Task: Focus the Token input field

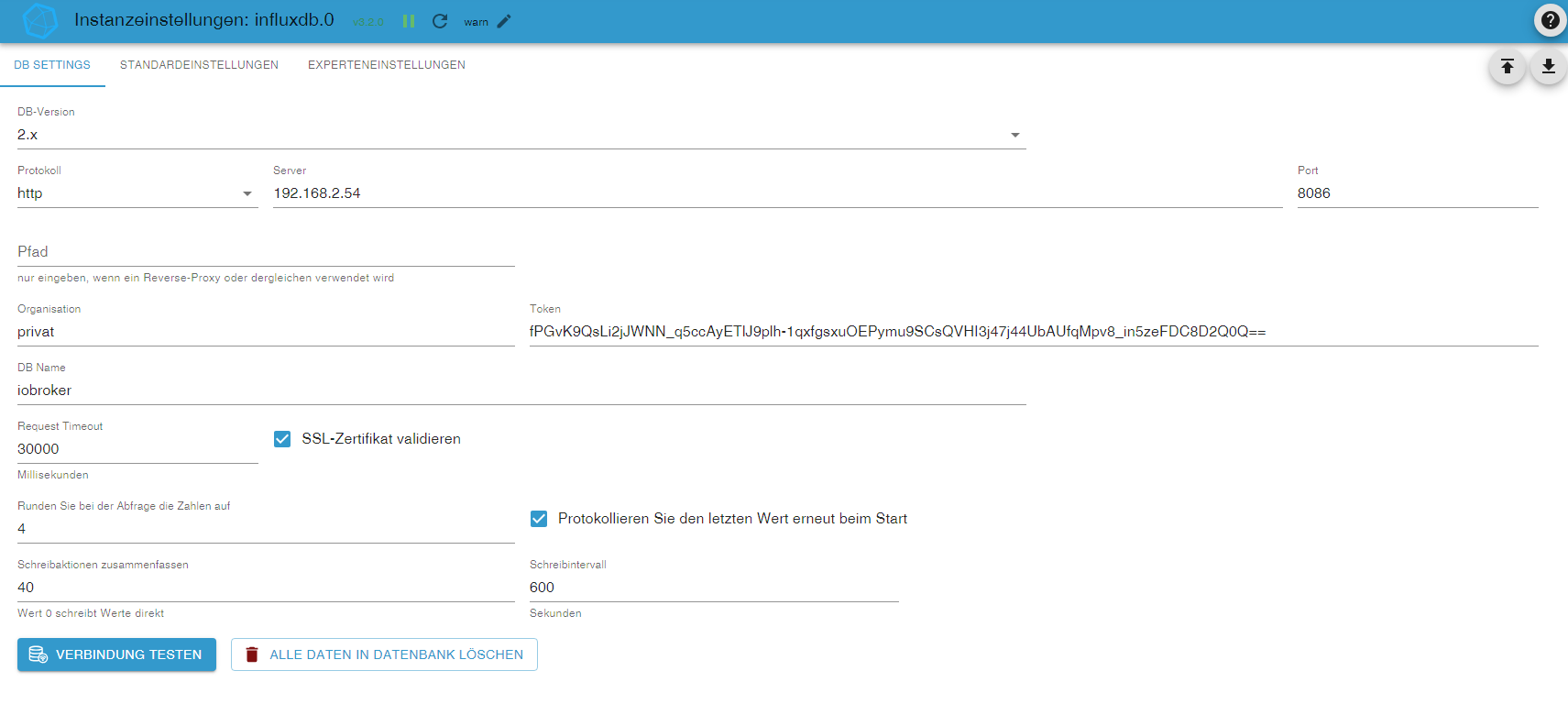Action: click(1034, 332)
